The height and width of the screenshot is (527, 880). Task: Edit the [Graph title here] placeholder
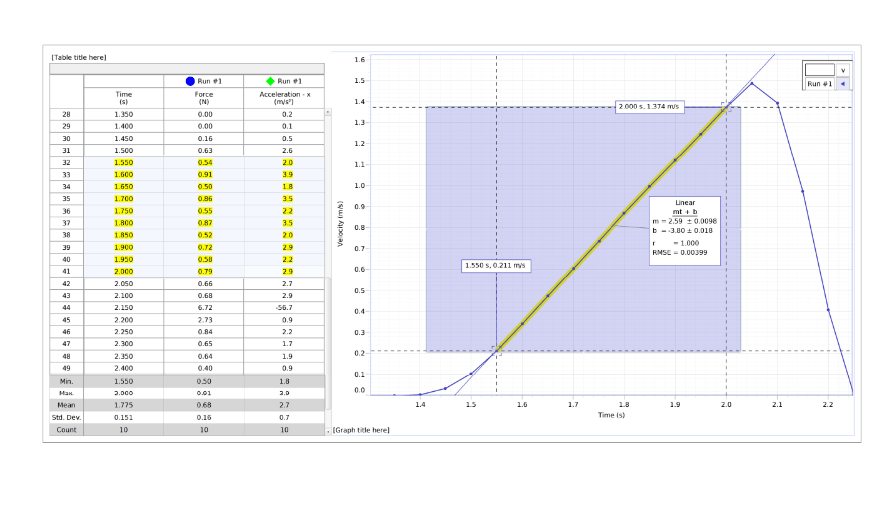(361, 430)
